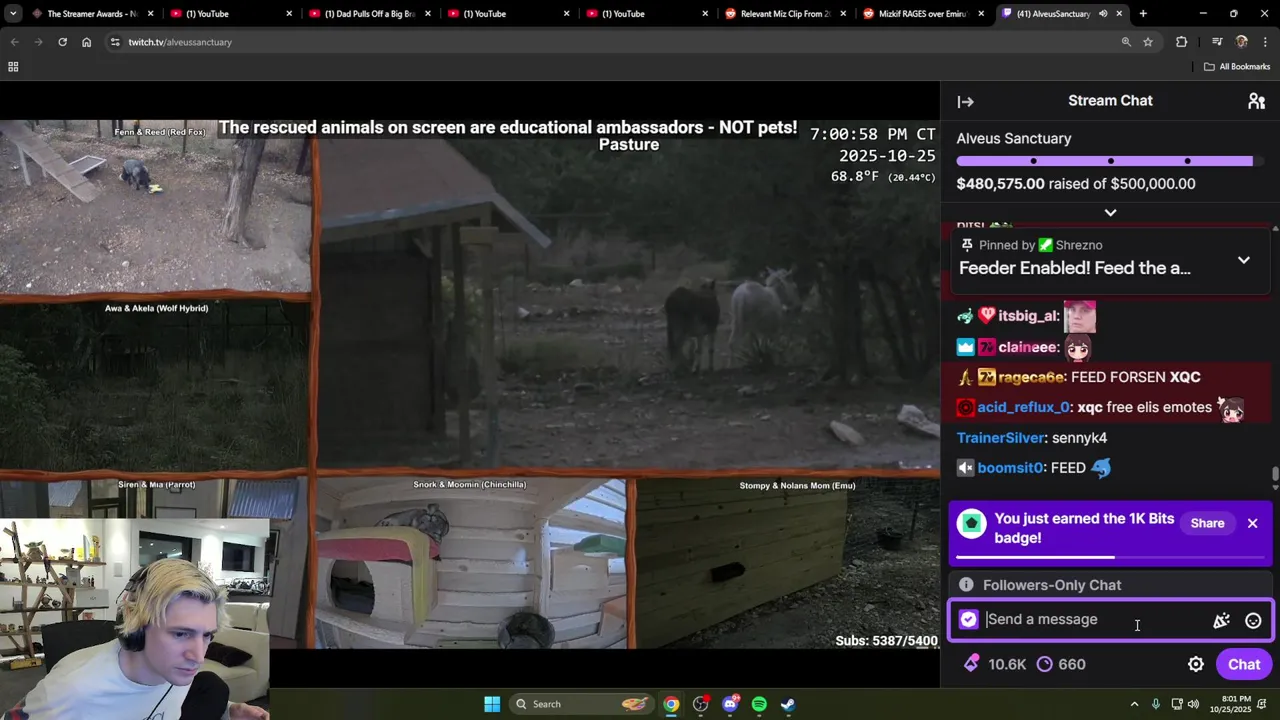1280x720 pixels.
Task: Open OBS Studio from the taskbar
Action: click(700, 704)
